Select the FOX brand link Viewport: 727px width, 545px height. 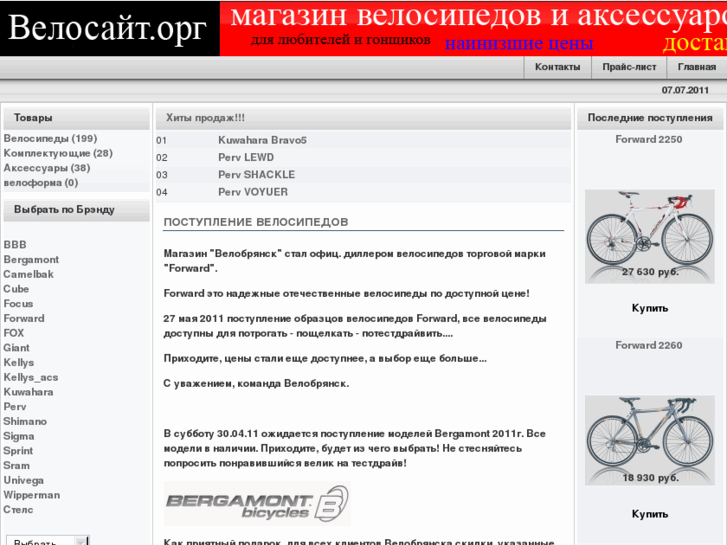point(13,333)
